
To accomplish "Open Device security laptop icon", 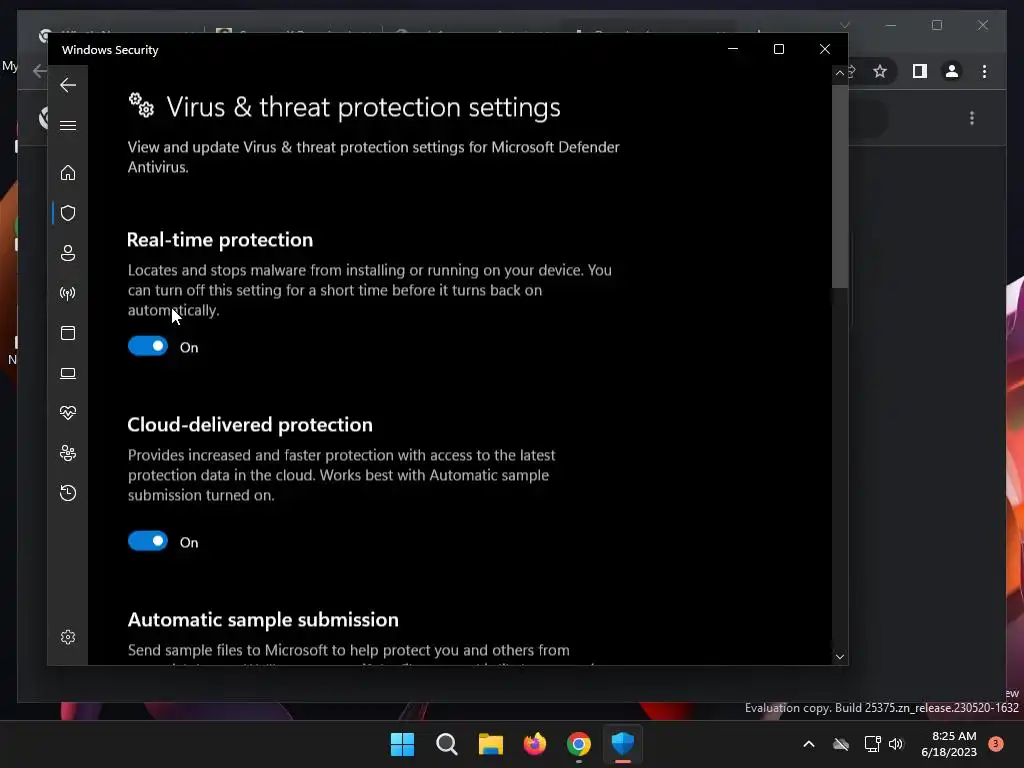I will pos(68,373).
